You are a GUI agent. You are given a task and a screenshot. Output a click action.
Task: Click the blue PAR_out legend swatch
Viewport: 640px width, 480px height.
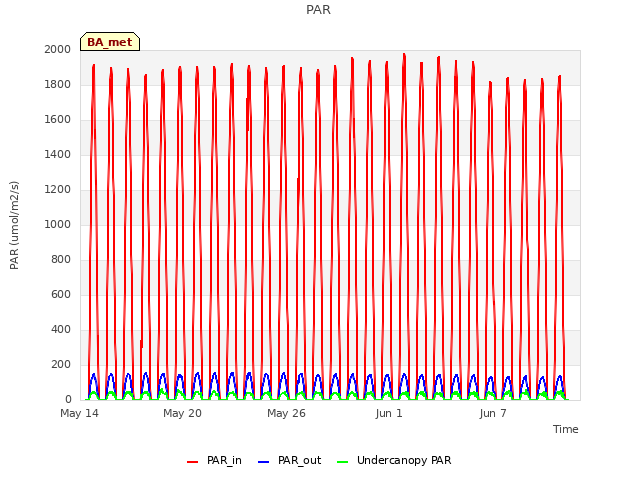click(x=264, y=462)
